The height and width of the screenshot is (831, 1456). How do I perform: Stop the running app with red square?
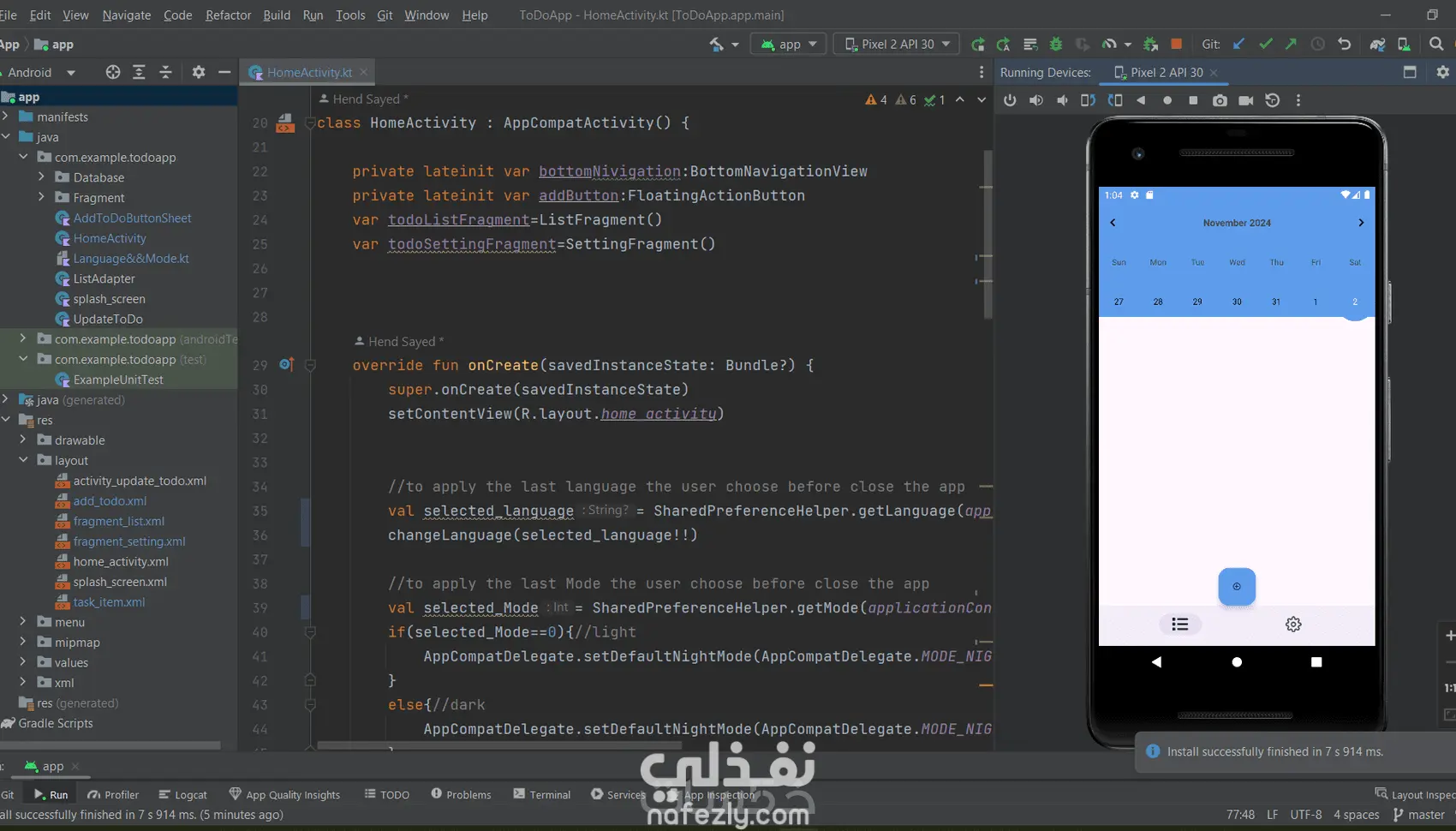tap(1177, 45)
